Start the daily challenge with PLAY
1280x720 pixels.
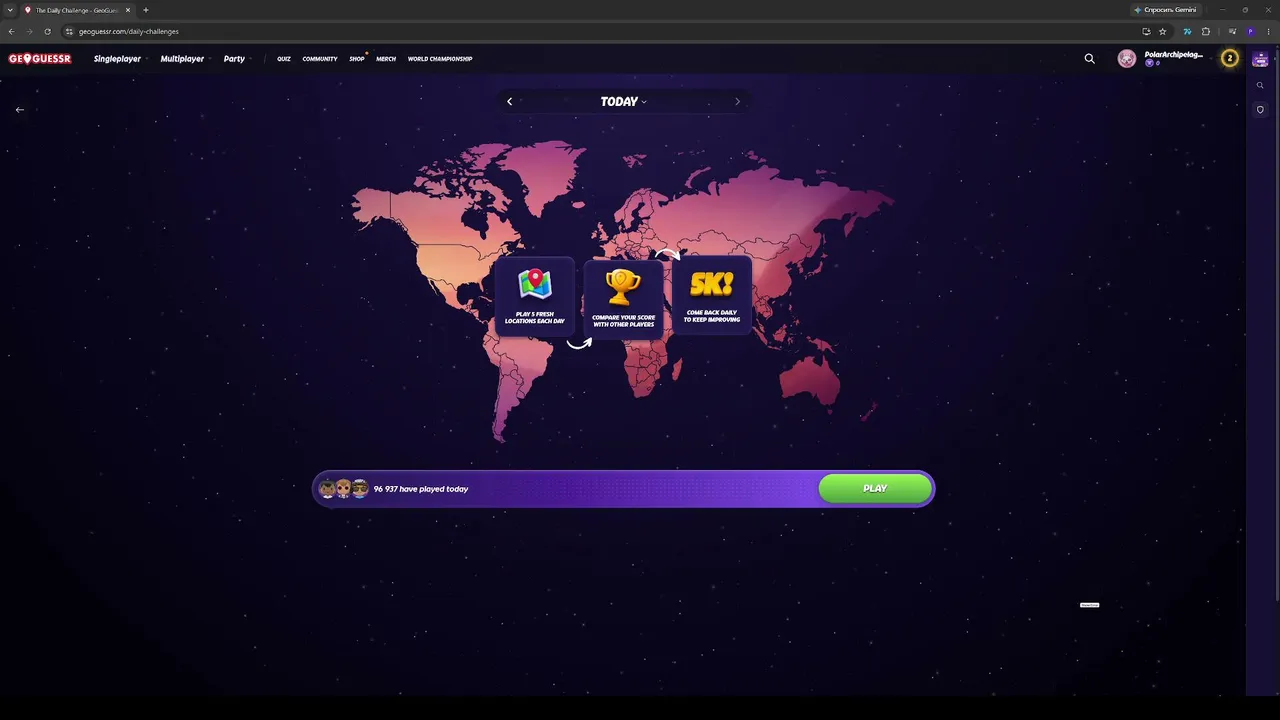(875, 488)
